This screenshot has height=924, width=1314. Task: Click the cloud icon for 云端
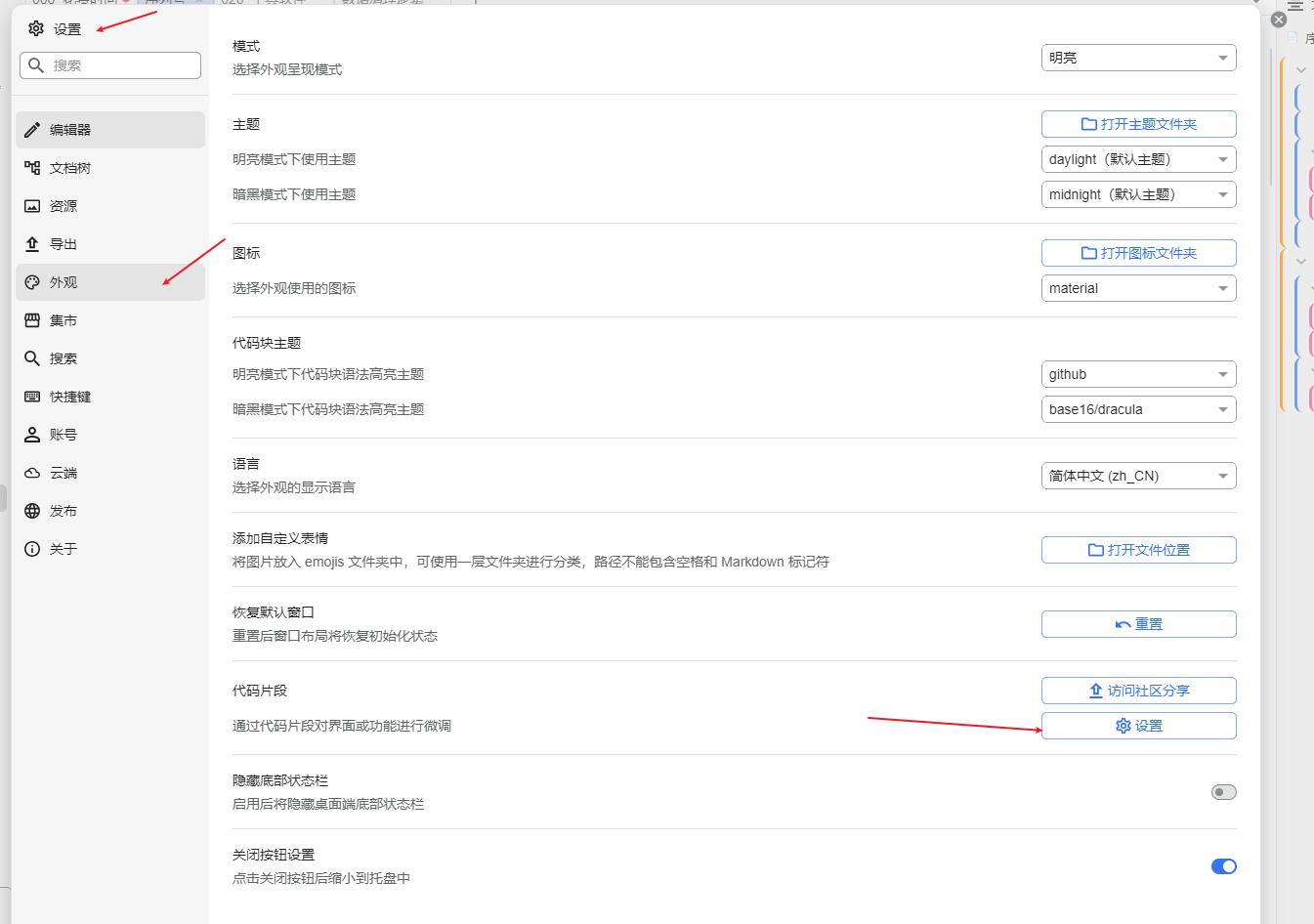[x=32, y=473]
